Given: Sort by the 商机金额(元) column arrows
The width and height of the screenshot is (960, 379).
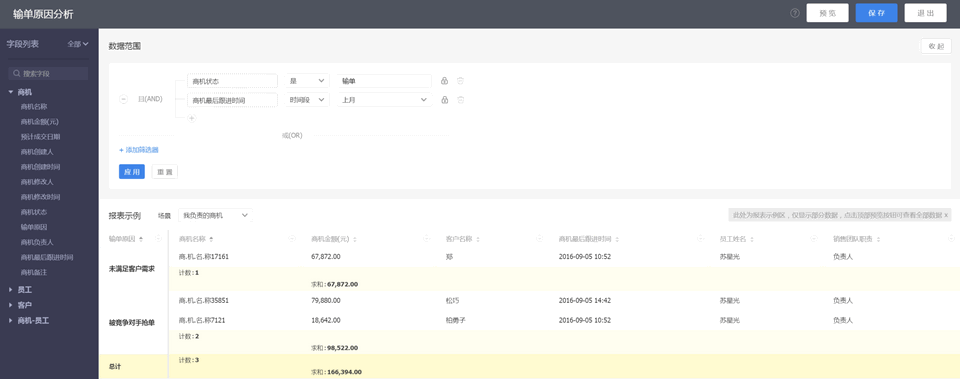Looking at the screenshot, I should pos(354,239).
